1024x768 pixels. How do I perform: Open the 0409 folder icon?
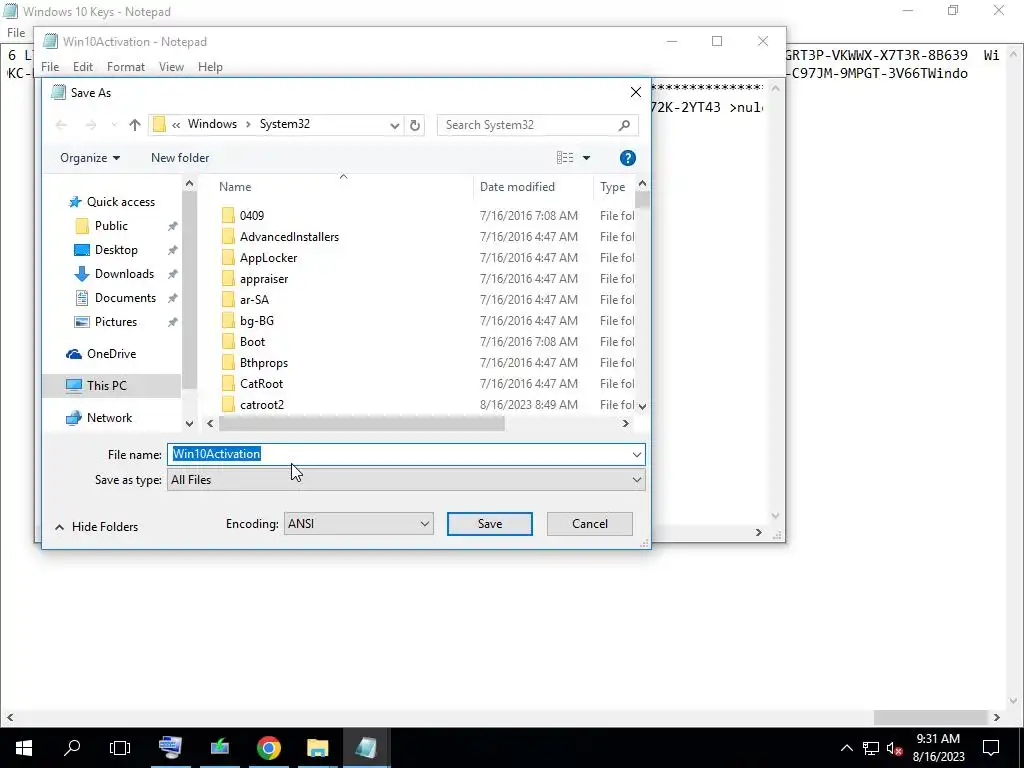click(x=228, y=216)
